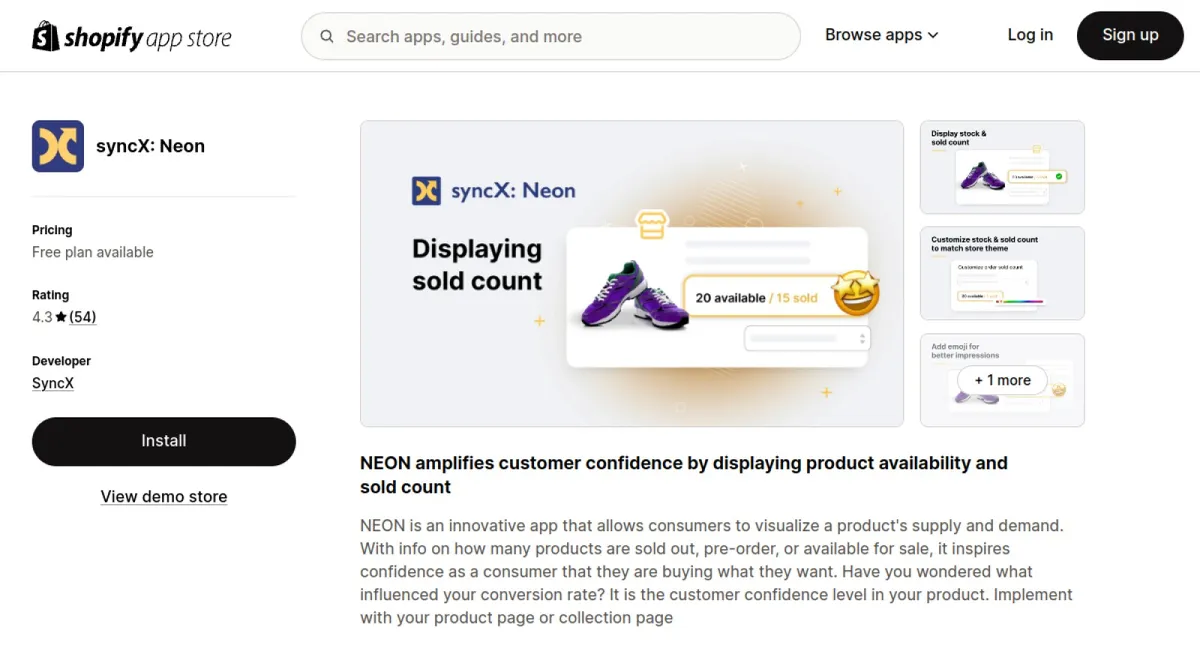Show more screenshots via '+ 1 more'
1200x650 pixels.
point(1002,380)
